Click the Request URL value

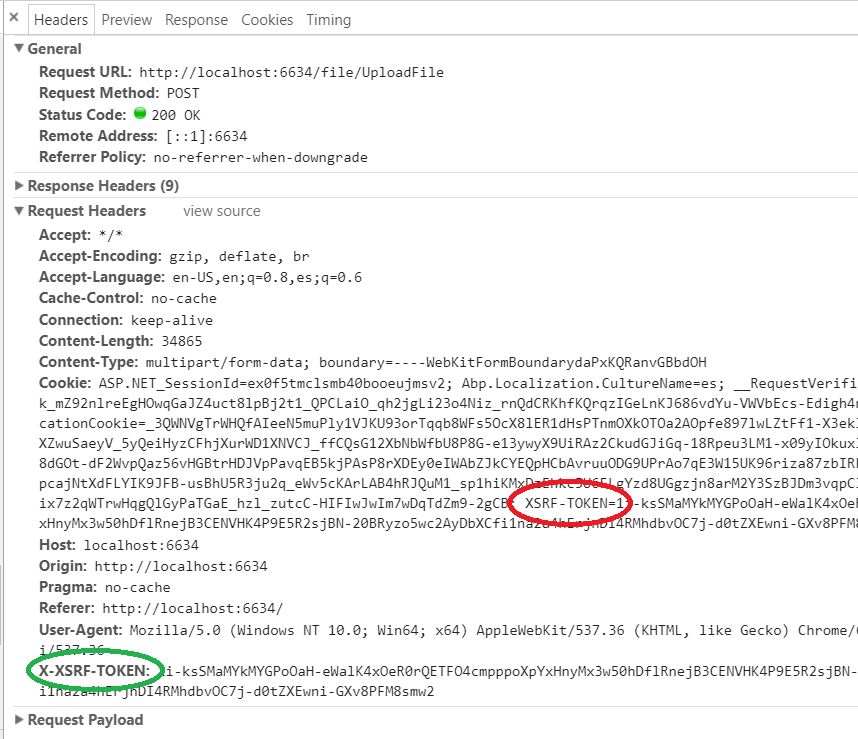[290, 72]
